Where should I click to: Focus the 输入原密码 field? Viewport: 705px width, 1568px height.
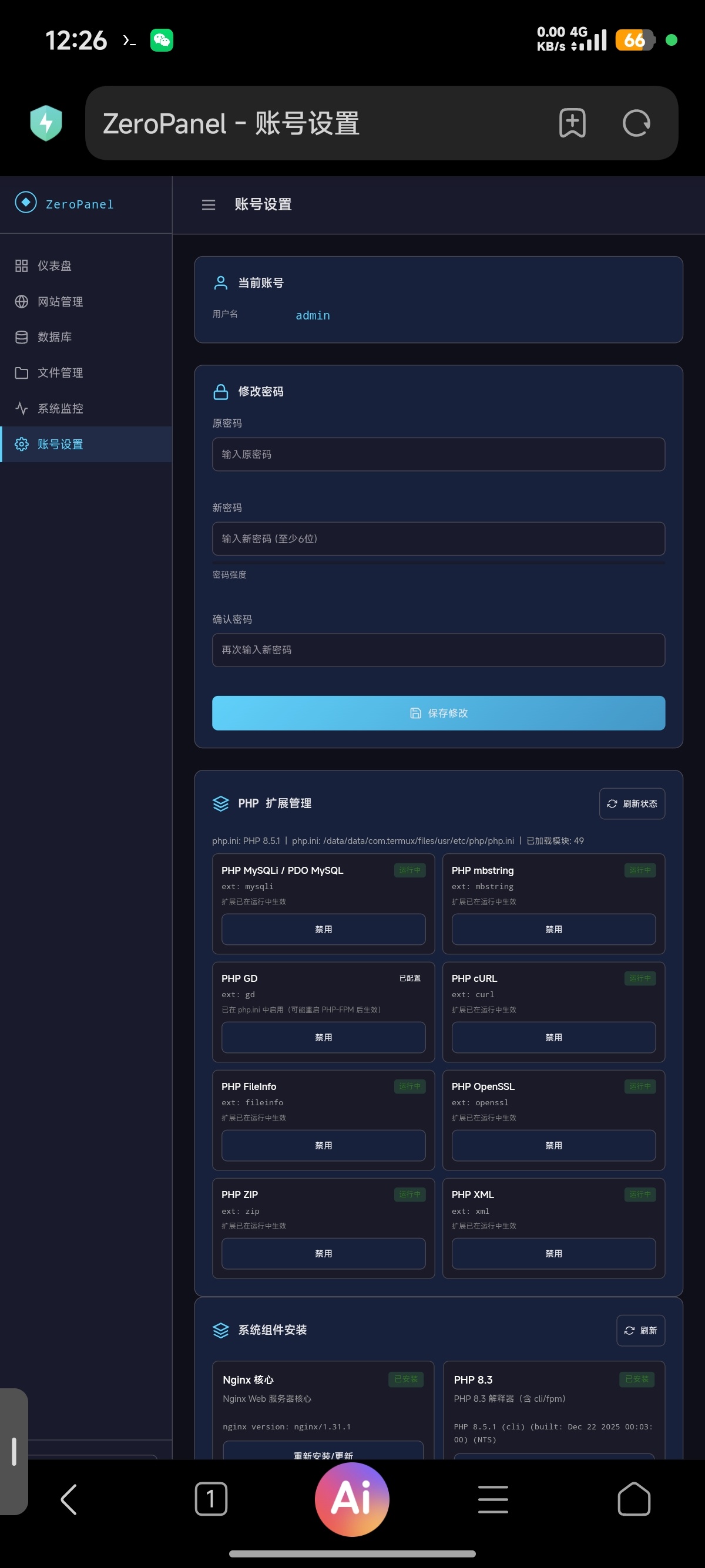(438, 454)
